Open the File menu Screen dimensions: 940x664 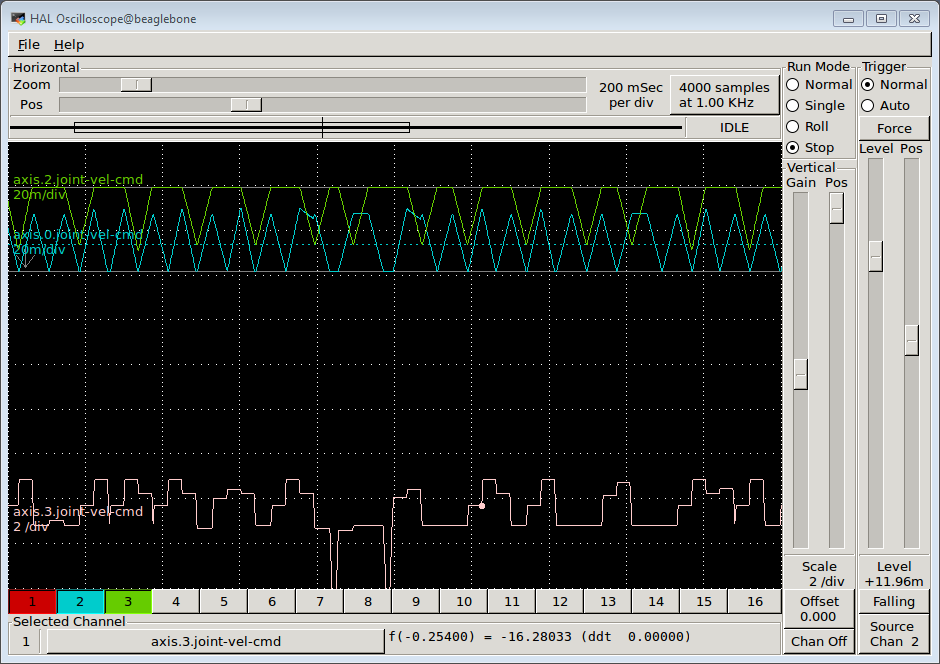pyautogui.click(x=28, y=45)
